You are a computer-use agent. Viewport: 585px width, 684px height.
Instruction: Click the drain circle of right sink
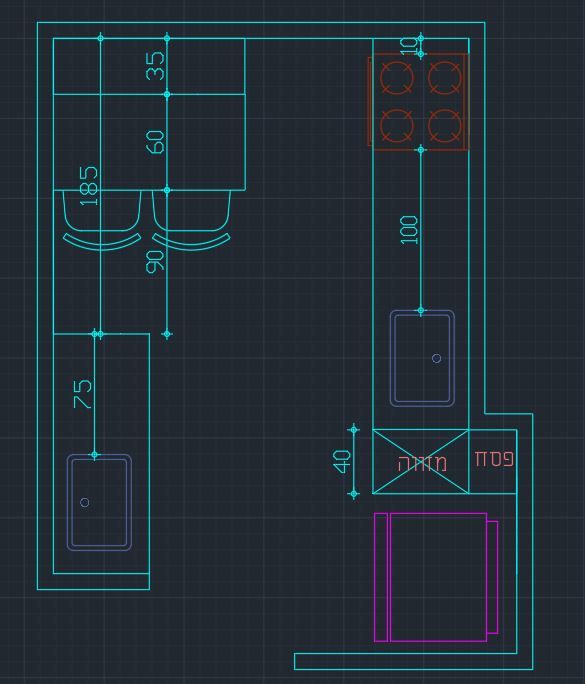436,358
